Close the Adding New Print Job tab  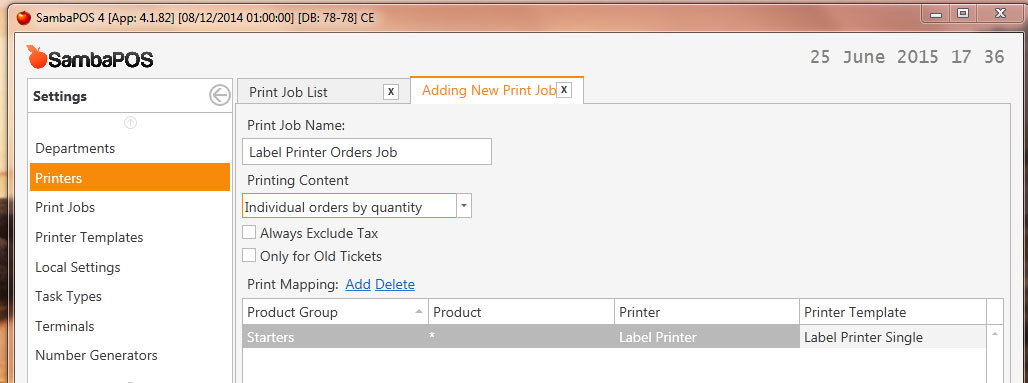564,90
